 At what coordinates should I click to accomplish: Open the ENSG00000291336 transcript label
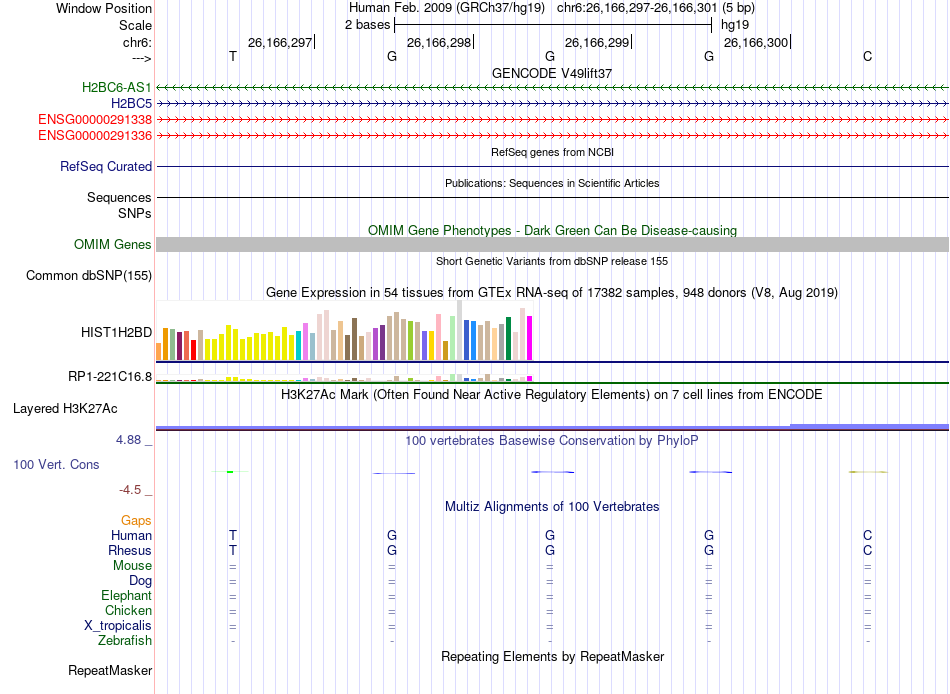[95, 135]
